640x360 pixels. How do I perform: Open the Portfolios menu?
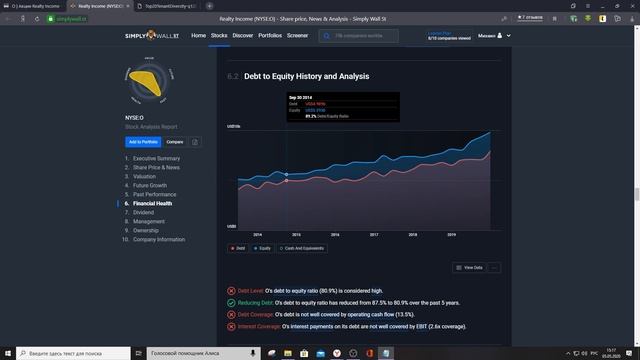270,36
